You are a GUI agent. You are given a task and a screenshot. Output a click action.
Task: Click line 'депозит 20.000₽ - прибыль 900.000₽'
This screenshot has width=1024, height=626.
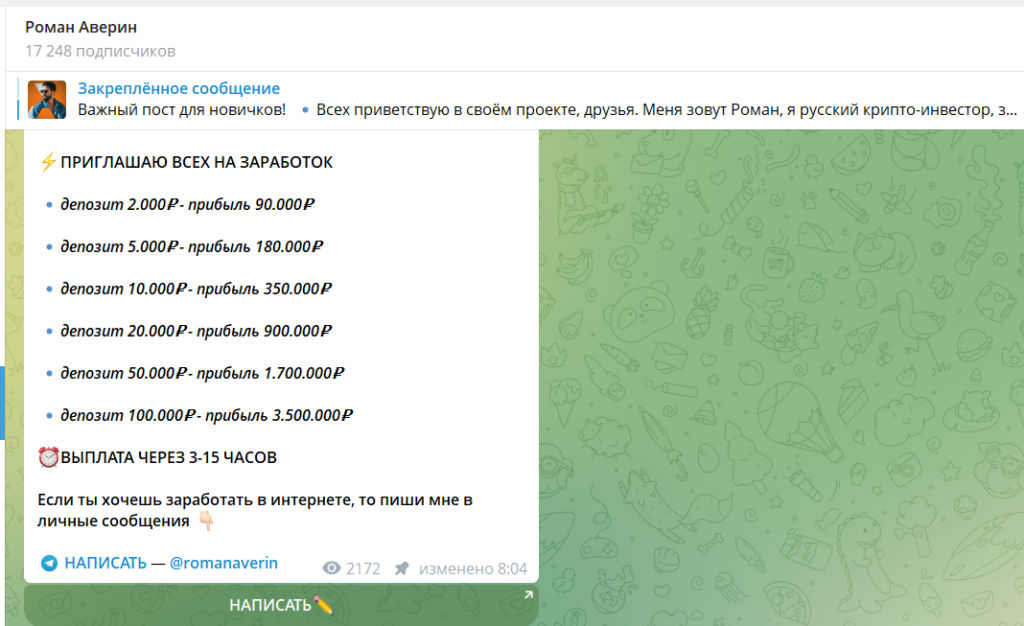click(x=196, y=331)
